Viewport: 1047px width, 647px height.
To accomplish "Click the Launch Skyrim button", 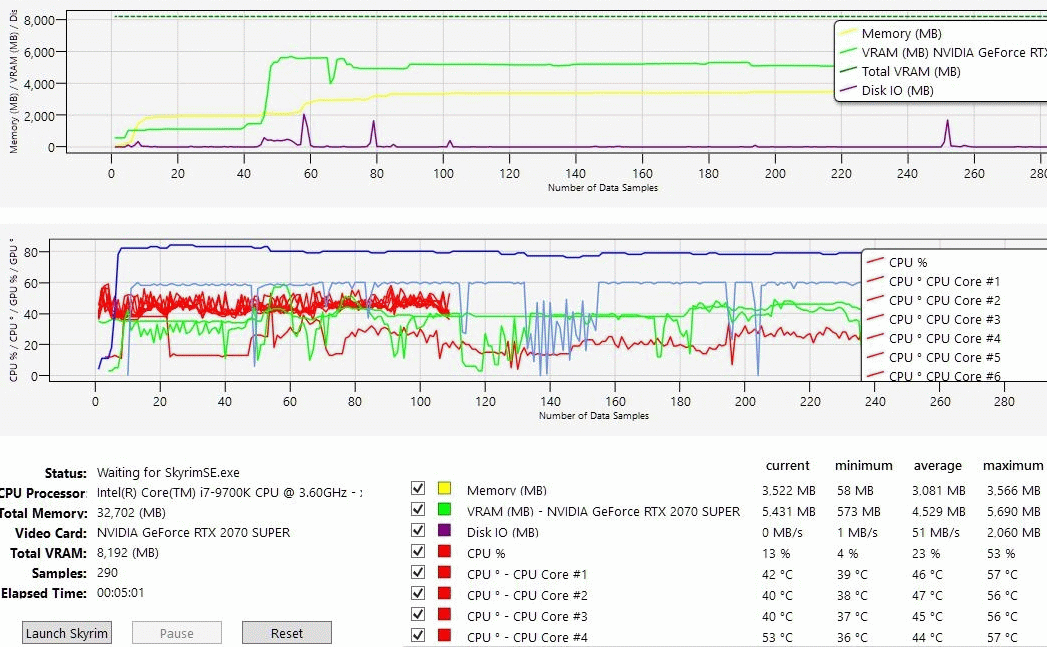I will click(66, 633).
